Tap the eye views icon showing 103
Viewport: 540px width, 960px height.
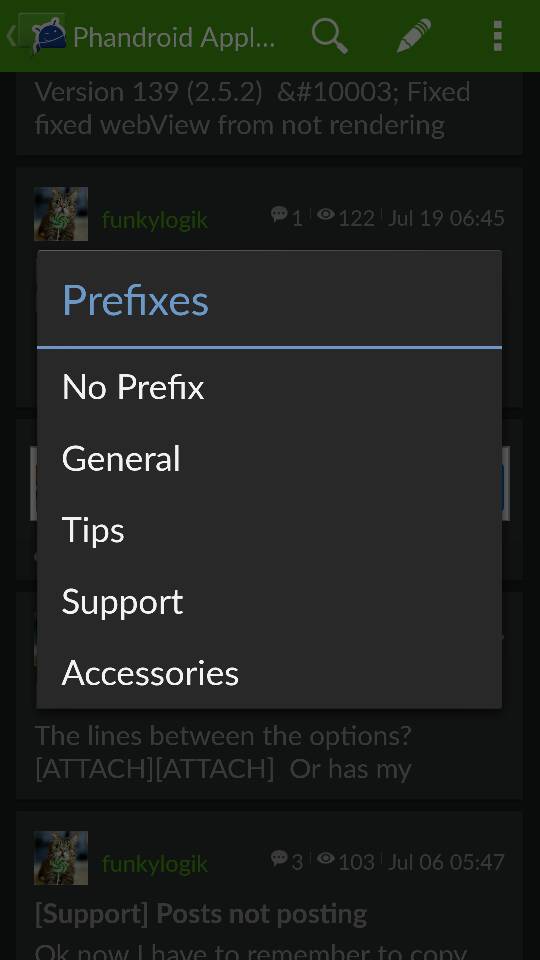[326, 858]
